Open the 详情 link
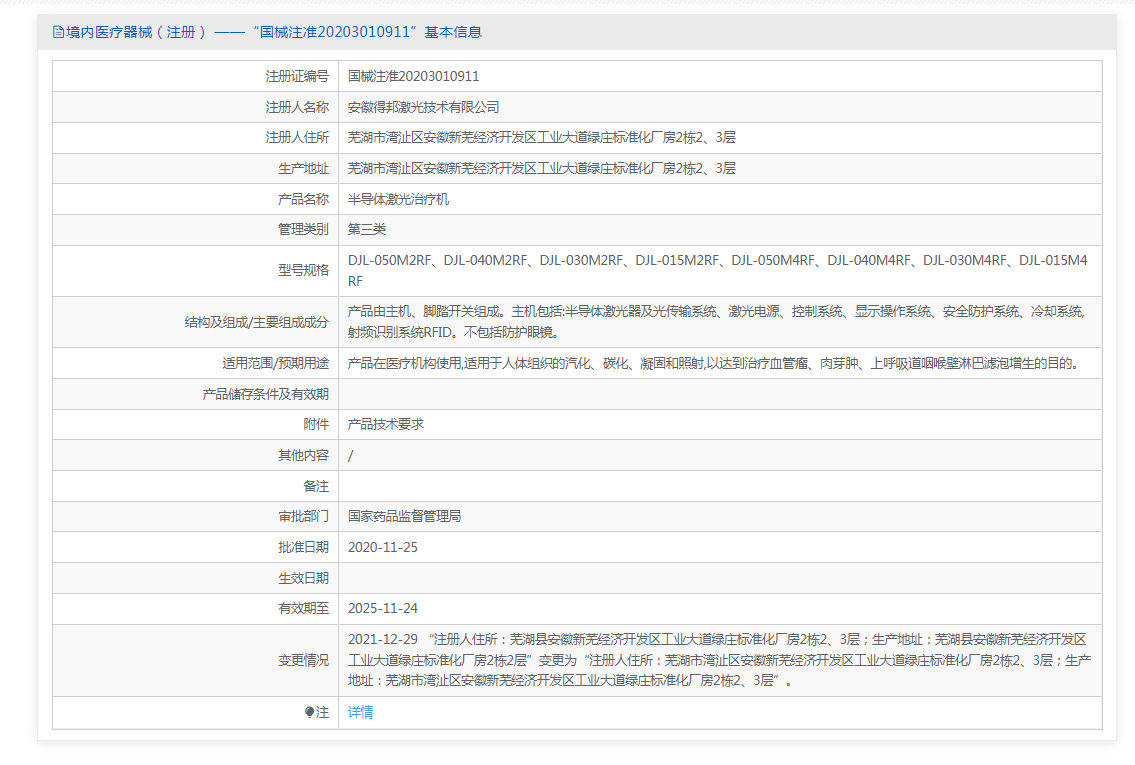Image resolution: width=1135 pixels, height=765 pixels. [360, 713]
